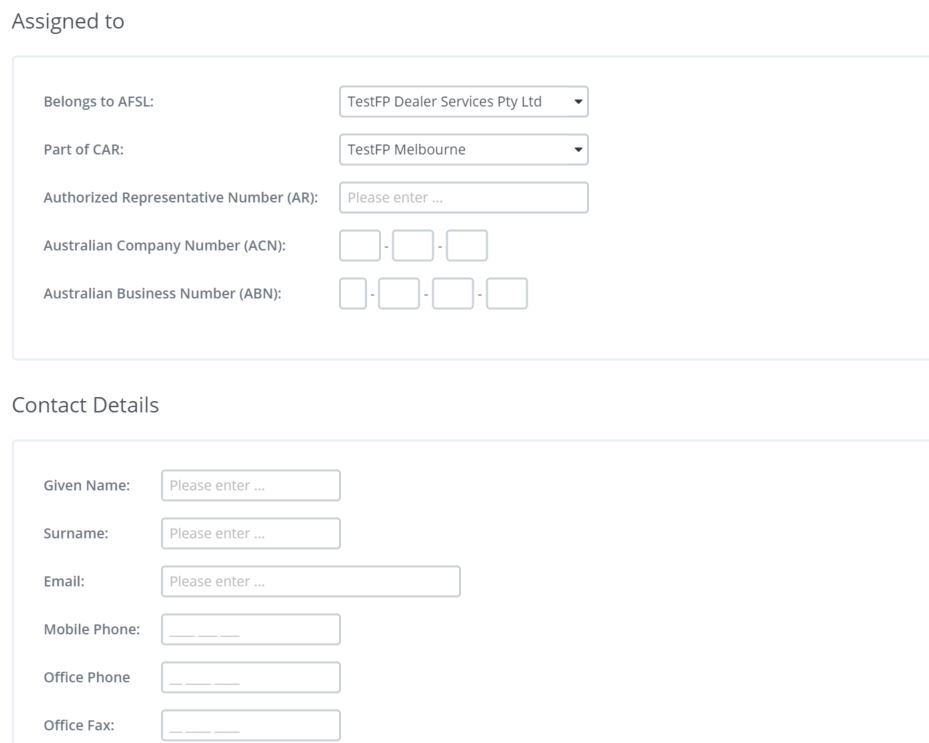Image resolution: width=929 pixels, height=743 pixels.
Task: Click the 'Assigned to' section heading
Action: point(68,22)
